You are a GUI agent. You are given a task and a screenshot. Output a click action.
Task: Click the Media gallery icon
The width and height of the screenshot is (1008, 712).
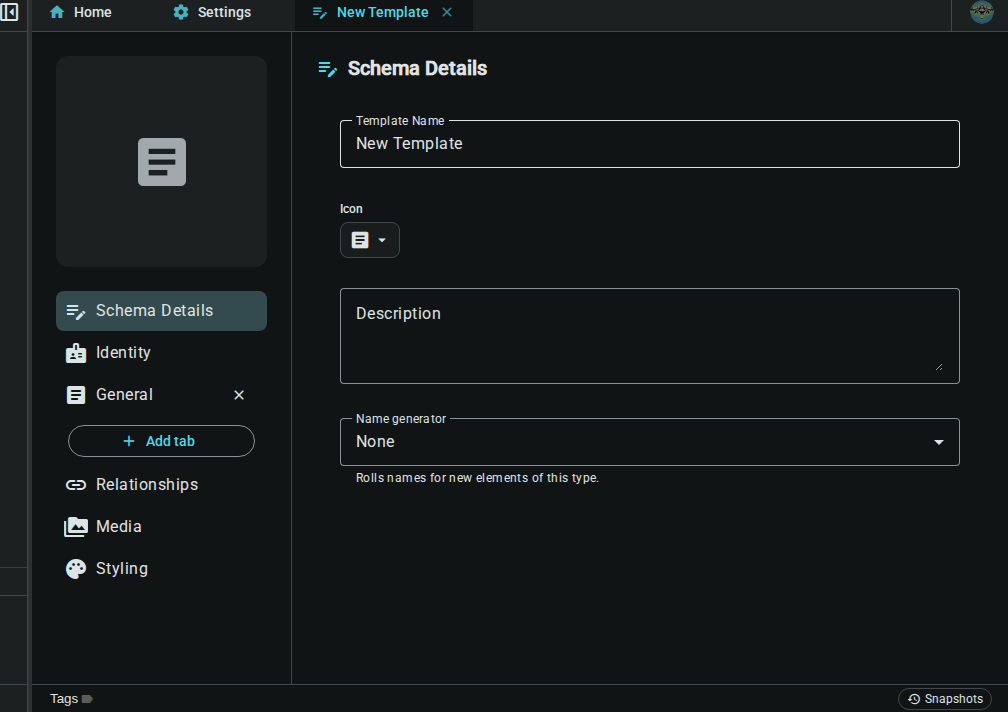(x=76, y=527)
